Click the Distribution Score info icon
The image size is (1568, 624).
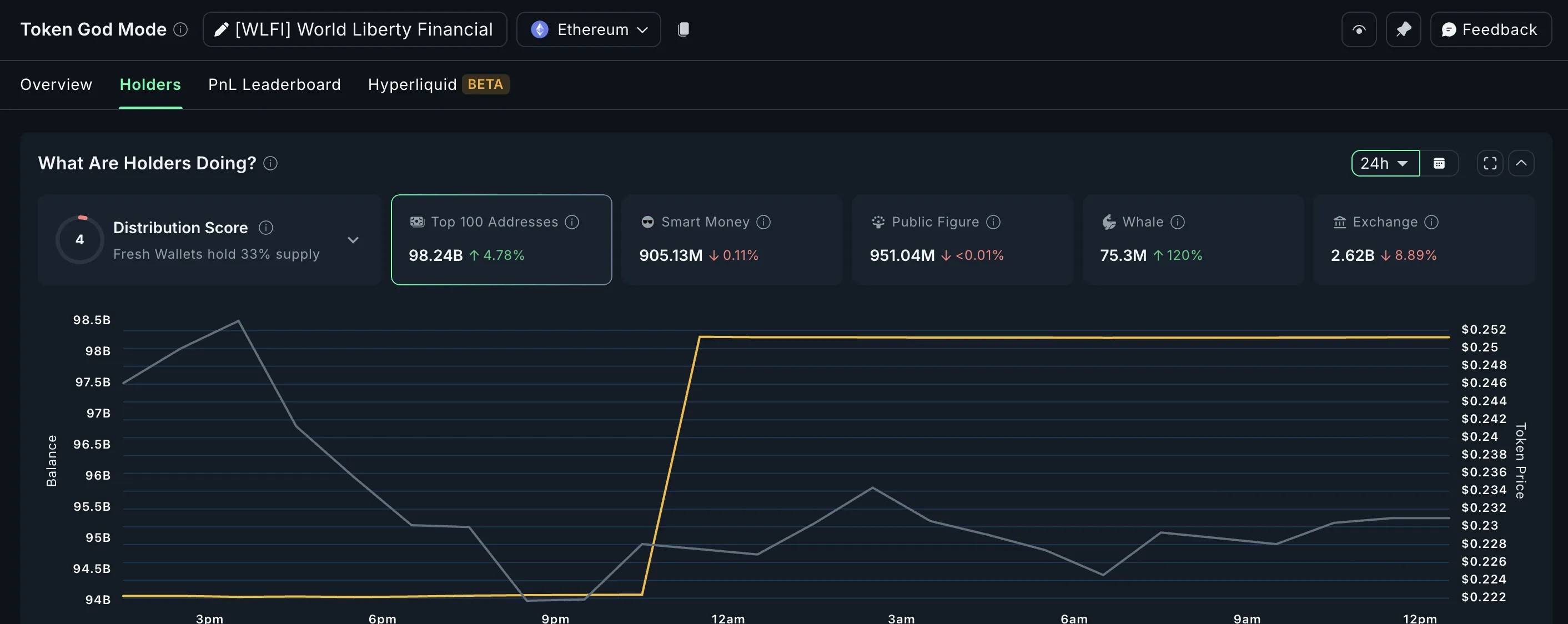tap(266, 228)
